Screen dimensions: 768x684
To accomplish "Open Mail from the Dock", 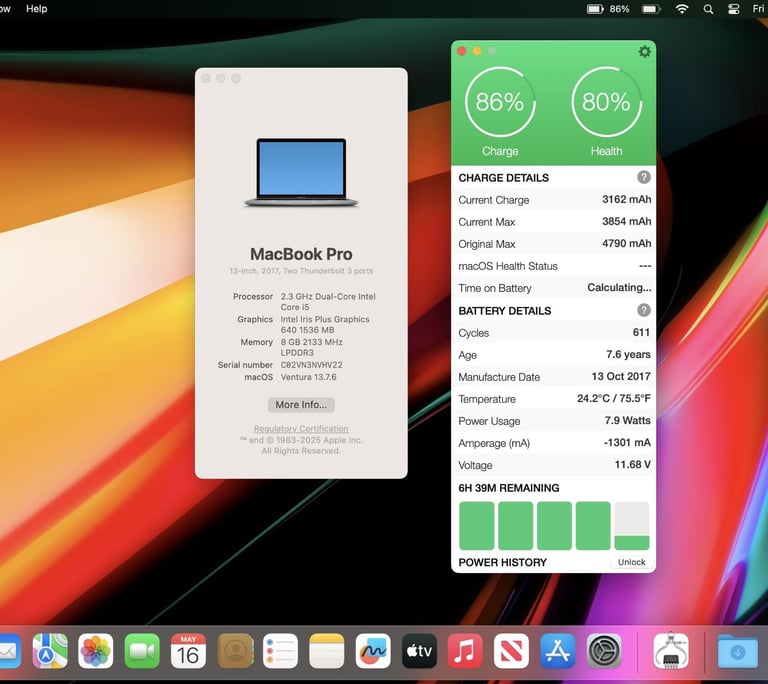I will tap(8, 651).
